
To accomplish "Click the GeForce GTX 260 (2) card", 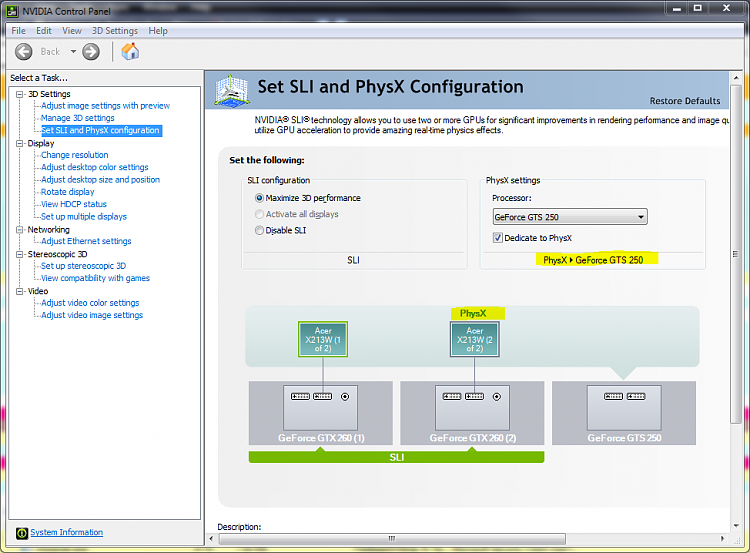I will pyautogui.click(x=472, y=413).
